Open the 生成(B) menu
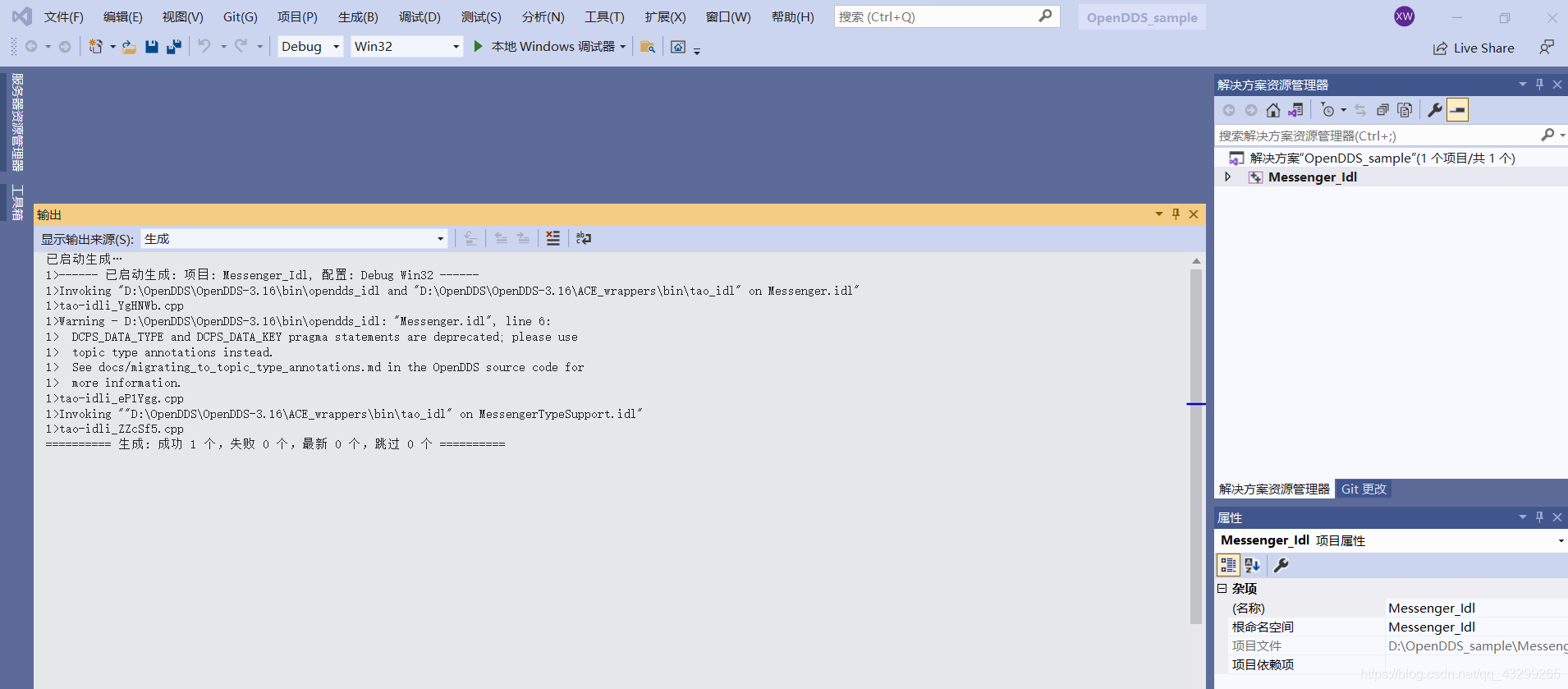The width and height of the screenshot is (1568, 689). tap(358, 16)
